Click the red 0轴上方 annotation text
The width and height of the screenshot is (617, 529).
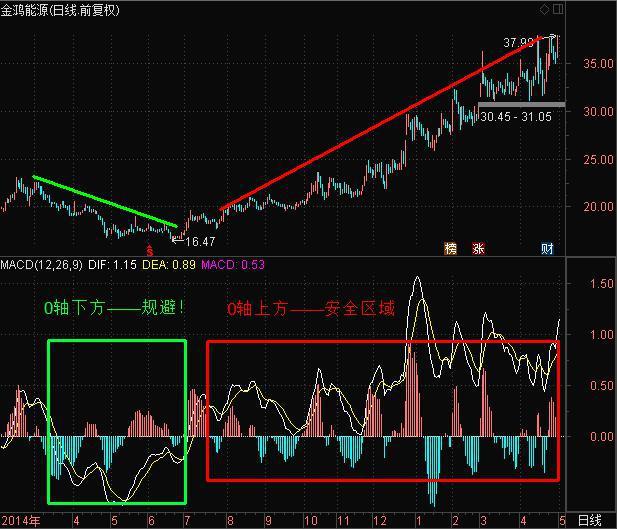click(310, 309)
